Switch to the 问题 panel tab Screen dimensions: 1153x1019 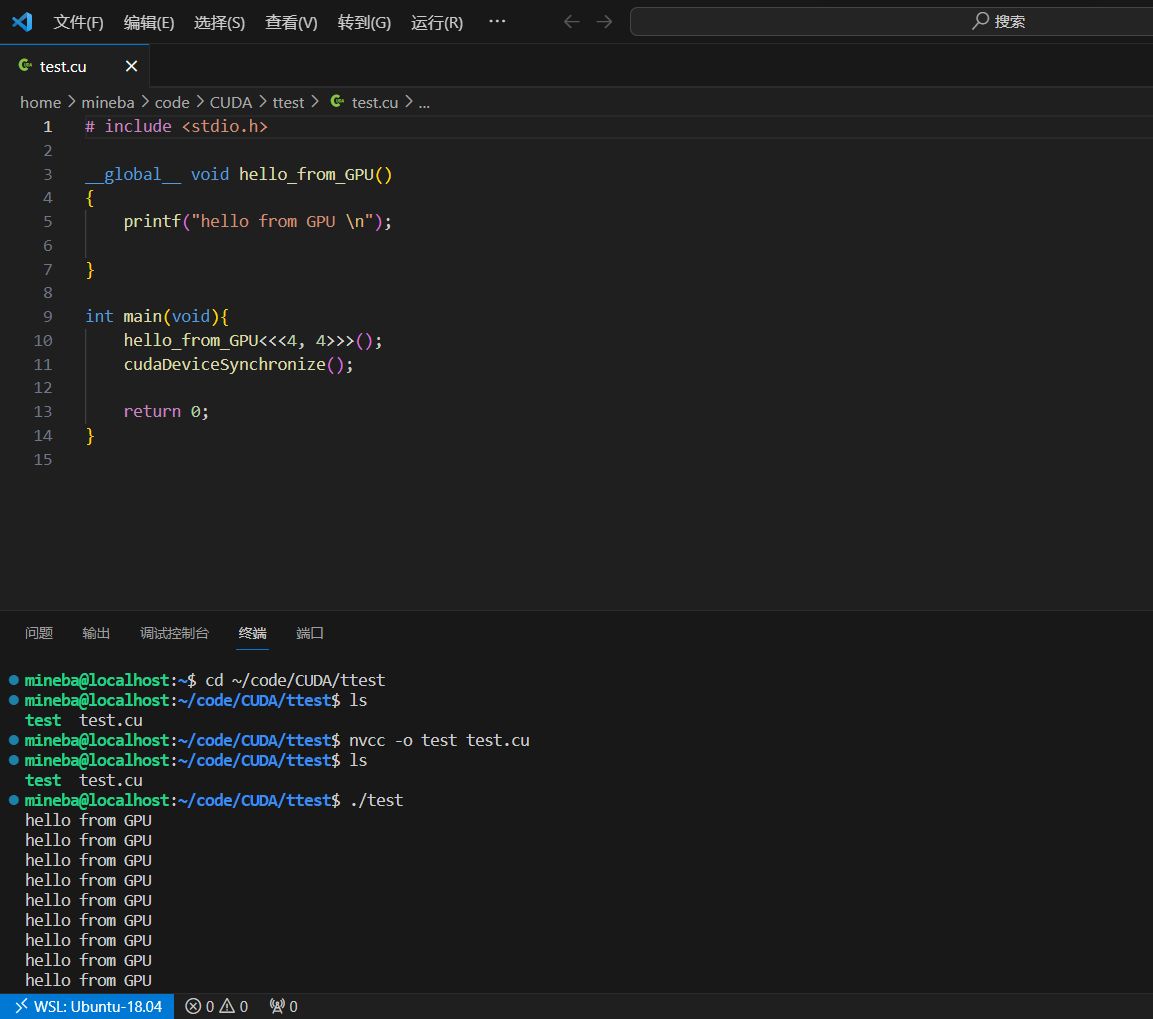39,633
